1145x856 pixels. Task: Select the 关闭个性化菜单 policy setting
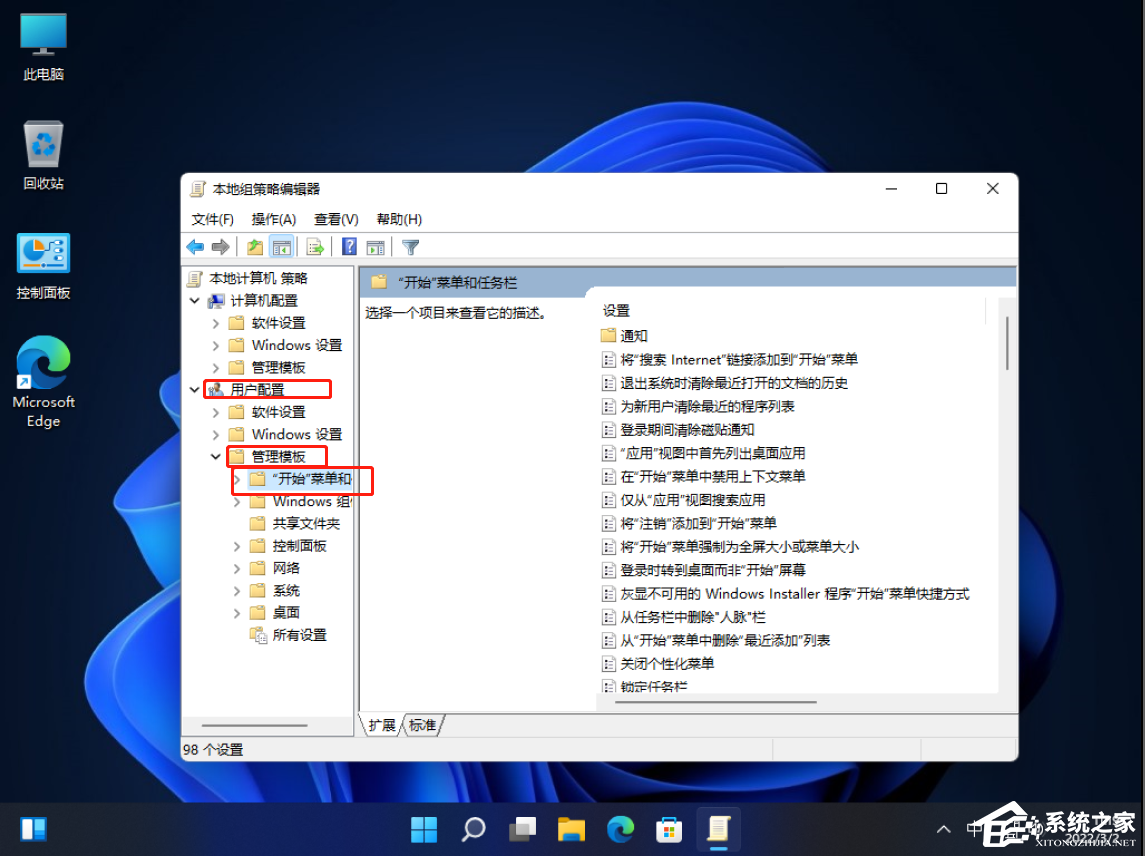point(662,663)
